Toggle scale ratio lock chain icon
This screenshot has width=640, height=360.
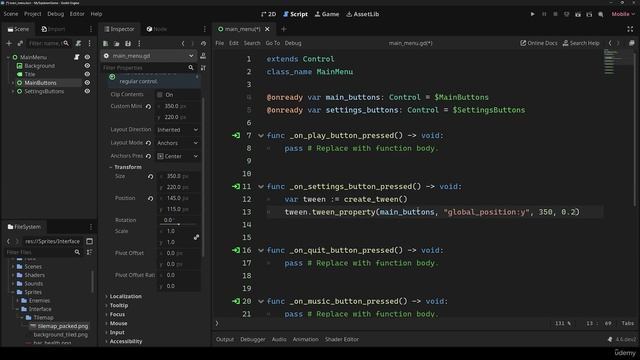tap(196, 237)
